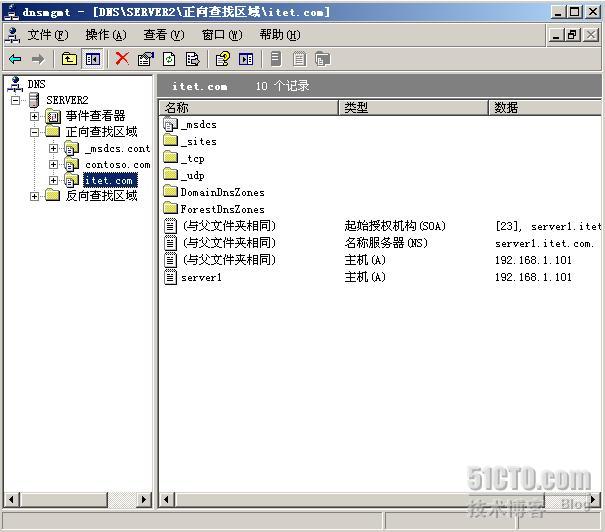Collapse the 正向查找区域 tree node

(x=34, y=132)
